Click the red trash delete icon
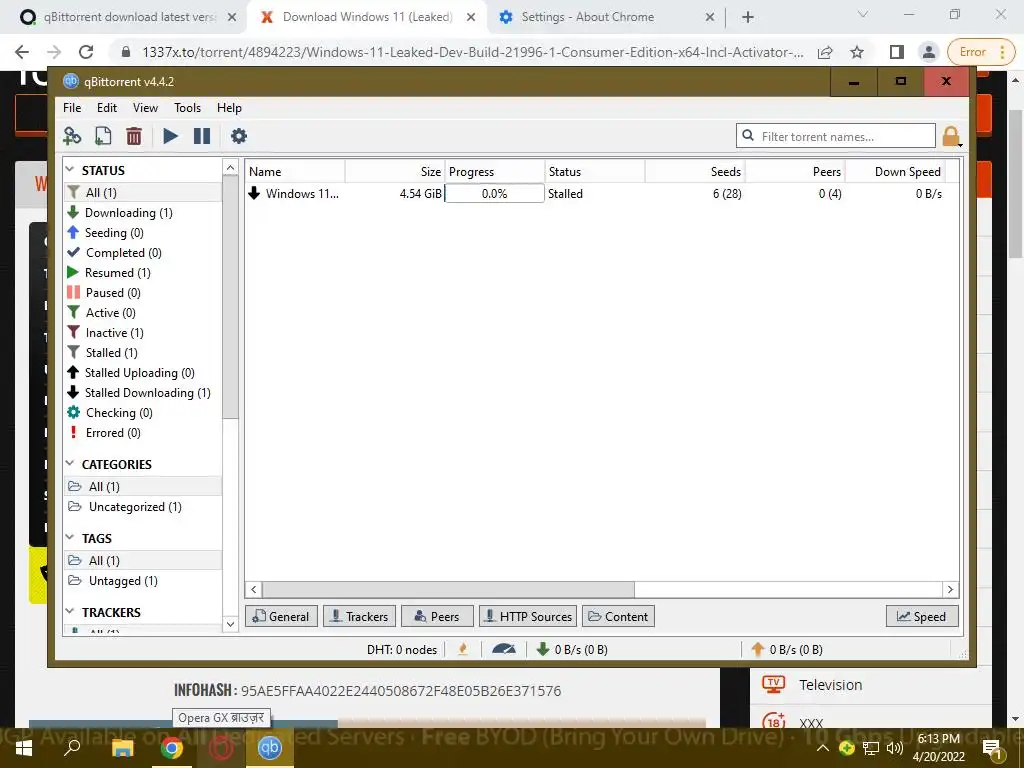This screenshot has width=1024, height=768. 134,136
